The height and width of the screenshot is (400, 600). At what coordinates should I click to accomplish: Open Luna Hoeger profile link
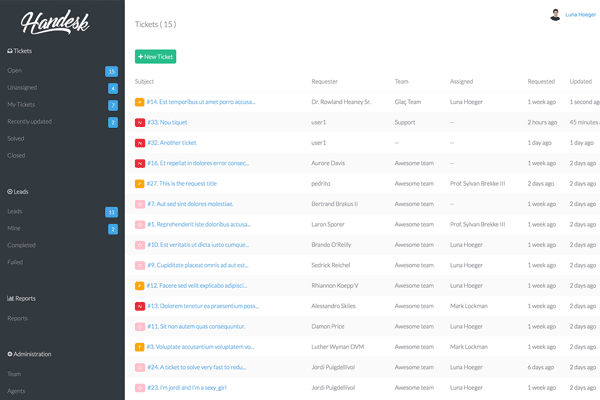click(580, 15)
